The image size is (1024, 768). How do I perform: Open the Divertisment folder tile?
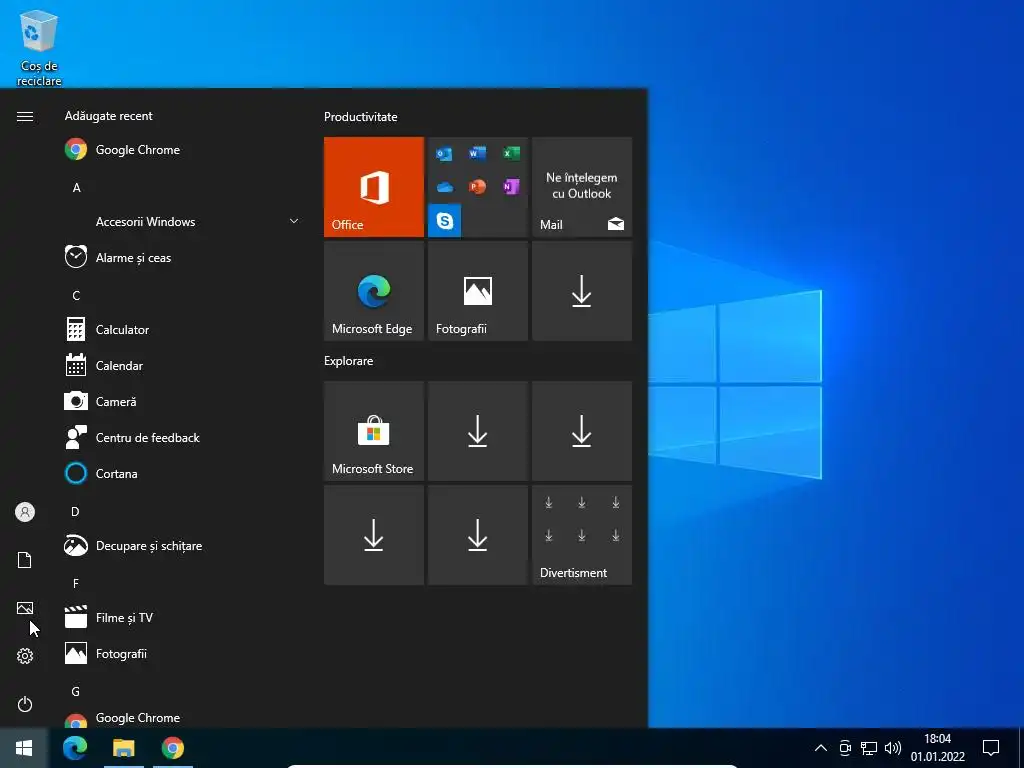(582, 535)
